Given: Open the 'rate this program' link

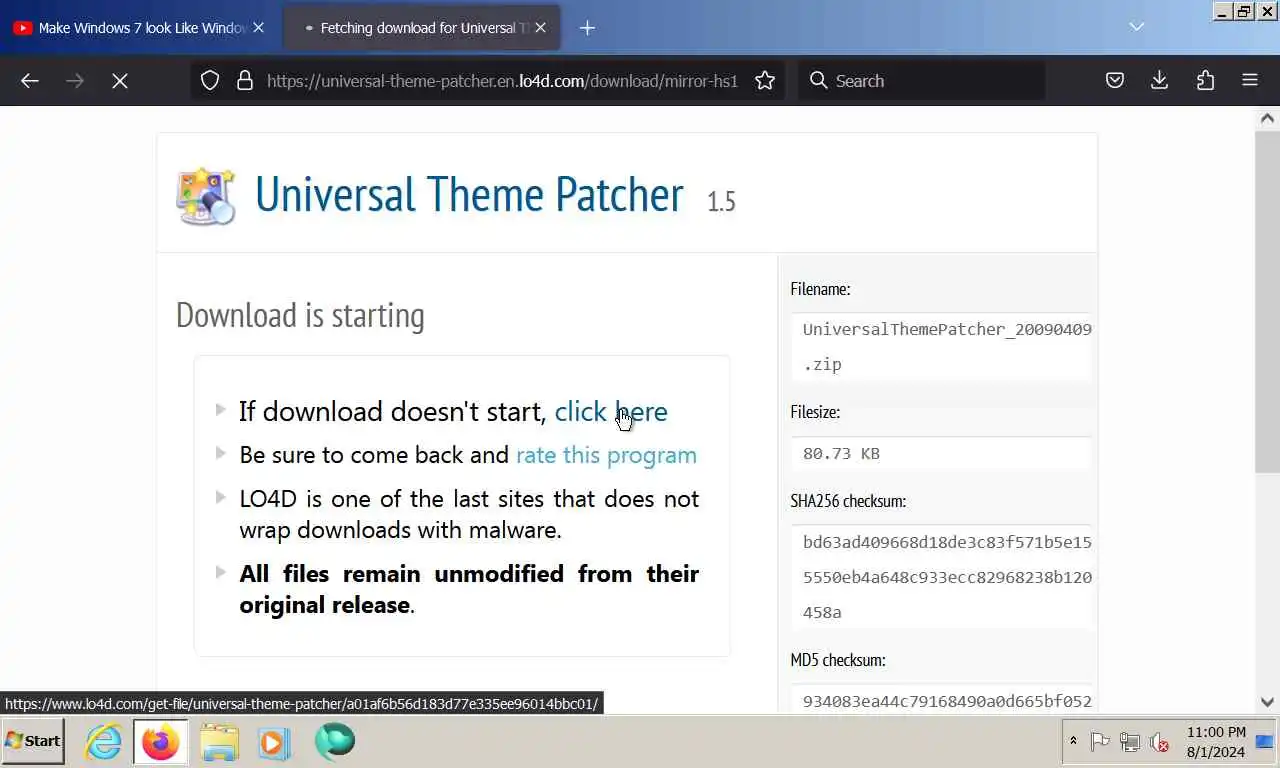Looking at the screenshot, I should coord(606,455).
